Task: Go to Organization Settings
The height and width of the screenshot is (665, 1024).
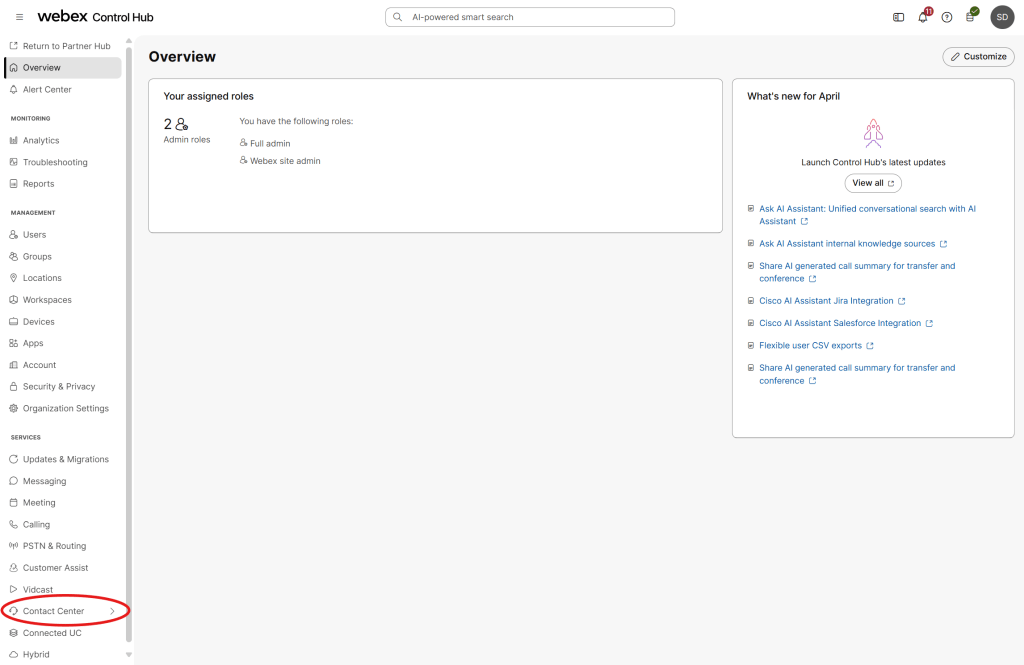Action: click(65, 408)
